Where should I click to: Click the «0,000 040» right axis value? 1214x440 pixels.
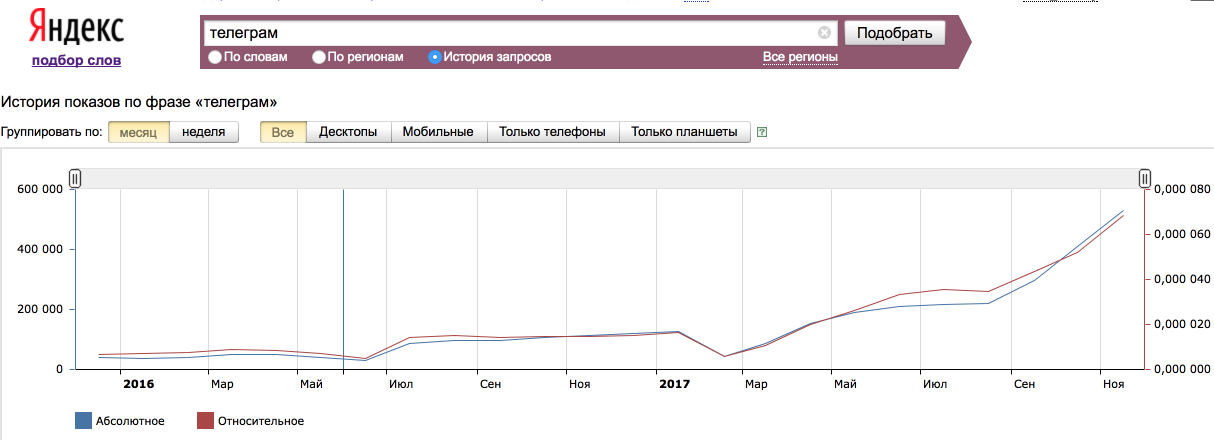point(1182,279)
